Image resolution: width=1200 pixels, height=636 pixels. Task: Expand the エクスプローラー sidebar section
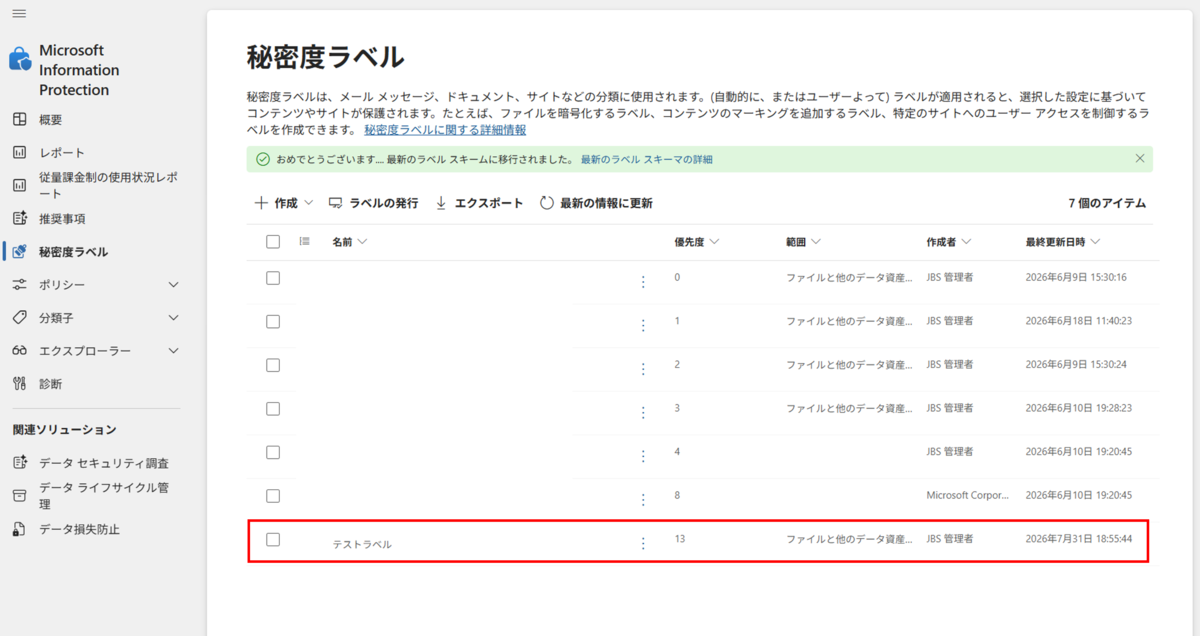[x=174, y=351]
